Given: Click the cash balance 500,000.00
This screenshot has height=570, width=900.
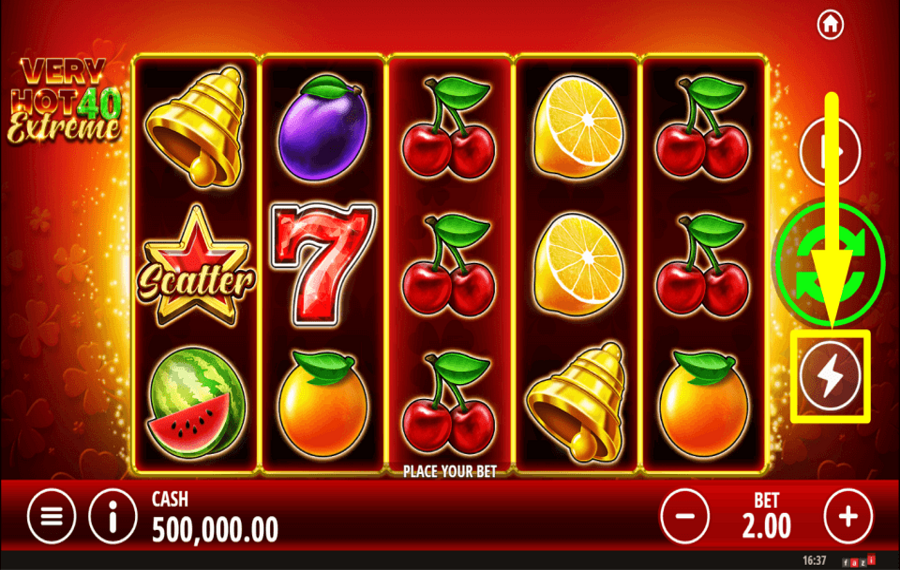Looking at the screenshot, I should click(215, 529).
